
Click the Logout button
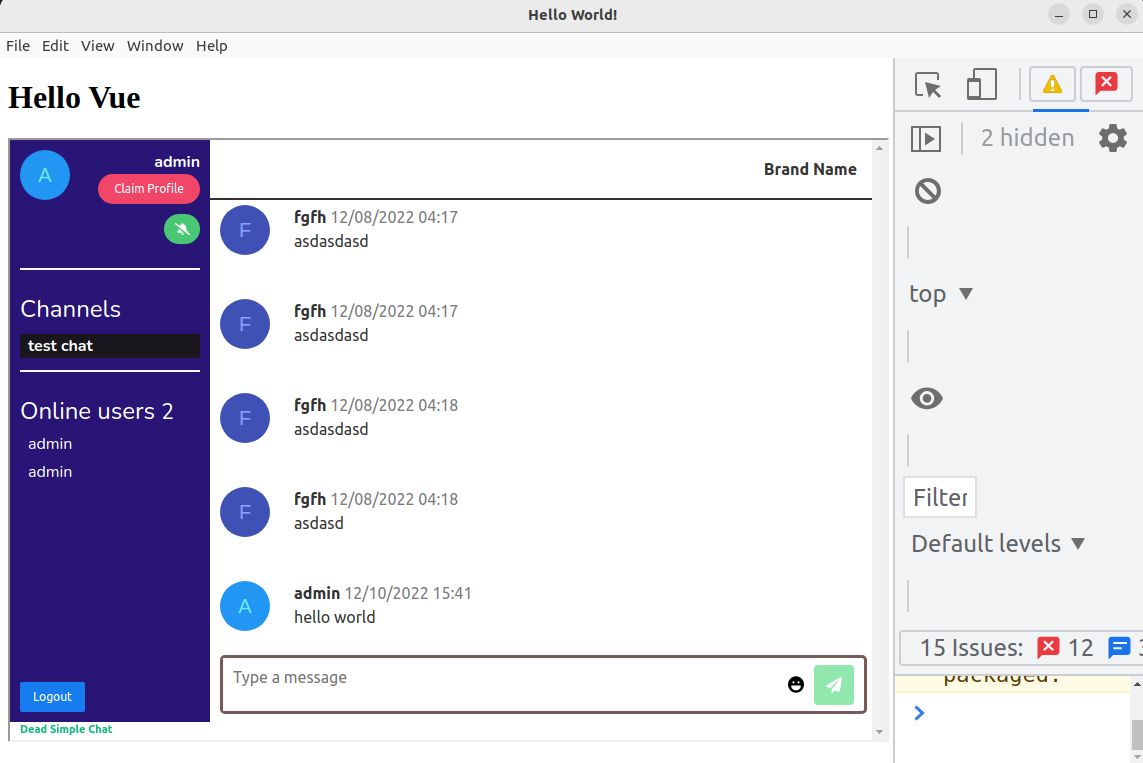tap(52, 697)
